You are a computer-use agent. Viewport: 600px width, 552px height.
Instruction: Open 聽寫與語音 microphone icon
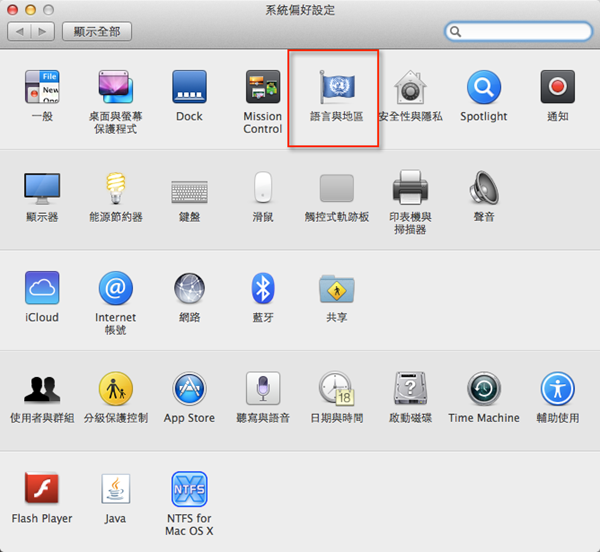point(263,388)
